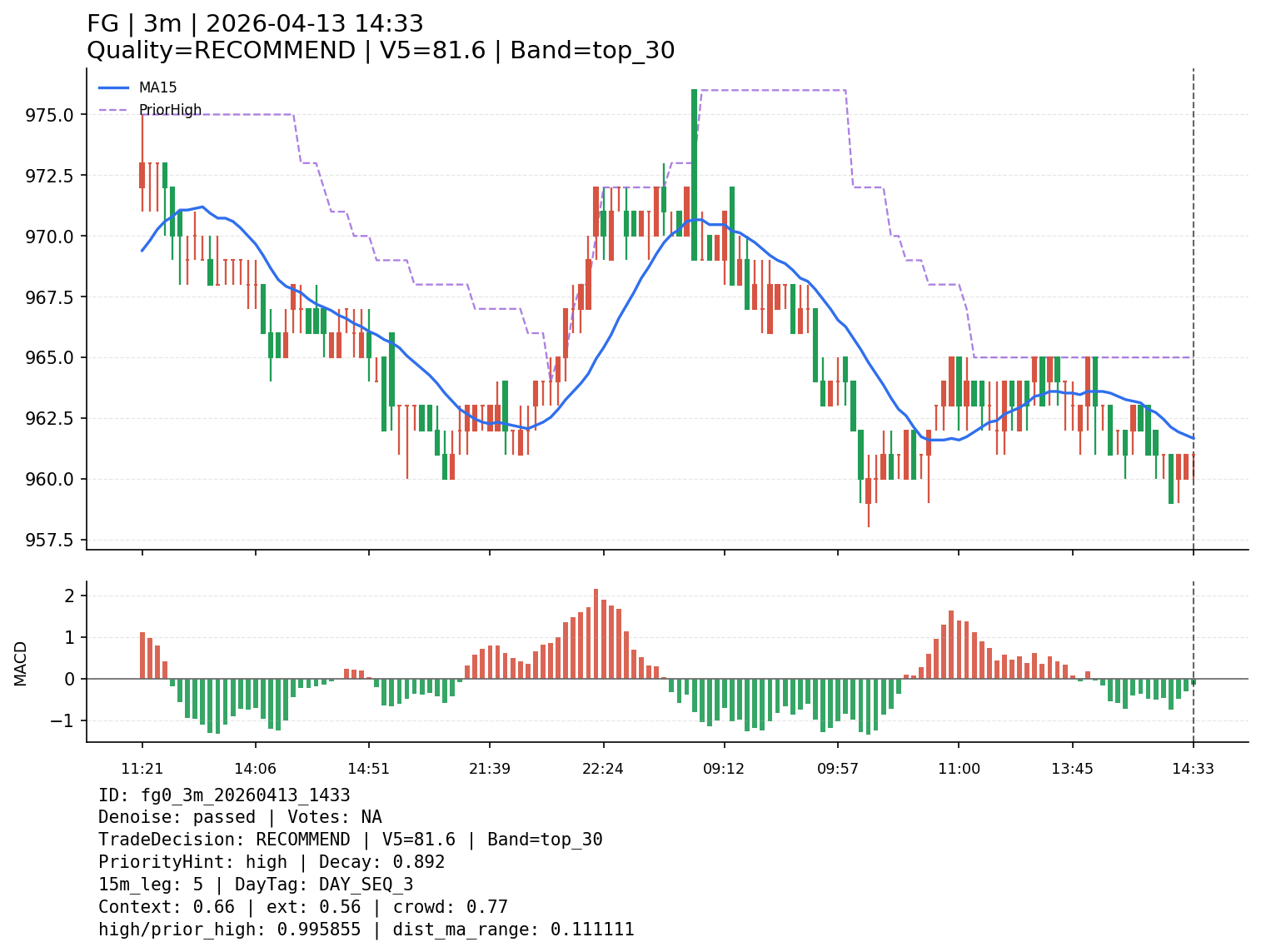The image size is (1261, 952).
Task: Click the high/prior_high ratio text line
Action: (366, 930)
